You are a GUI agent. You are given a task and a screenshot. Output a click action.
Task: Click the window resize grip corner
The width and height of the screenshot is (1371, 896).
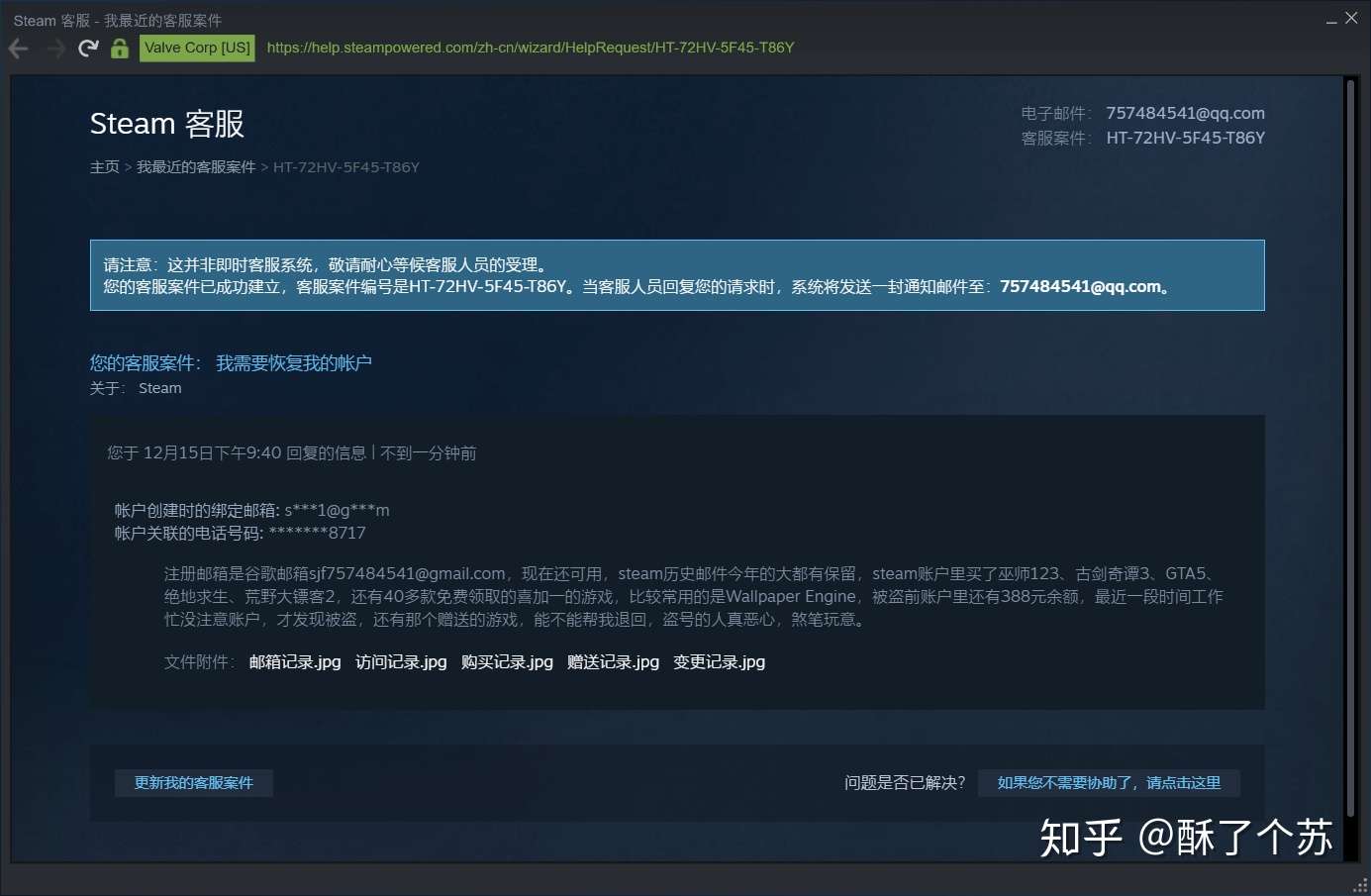coord(1360,885)
